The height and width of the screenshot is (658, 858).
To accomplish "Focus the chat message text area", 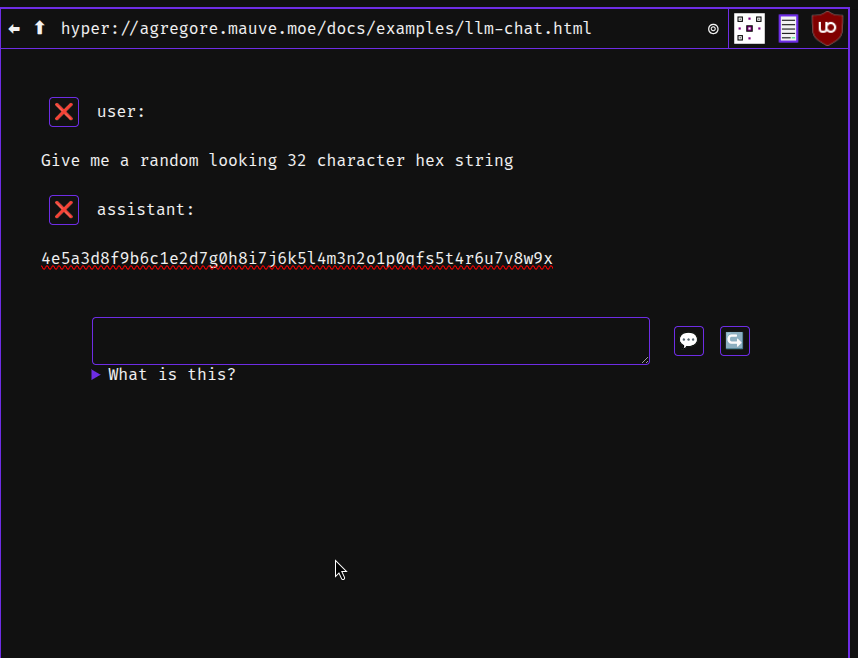I will point(370,341).
